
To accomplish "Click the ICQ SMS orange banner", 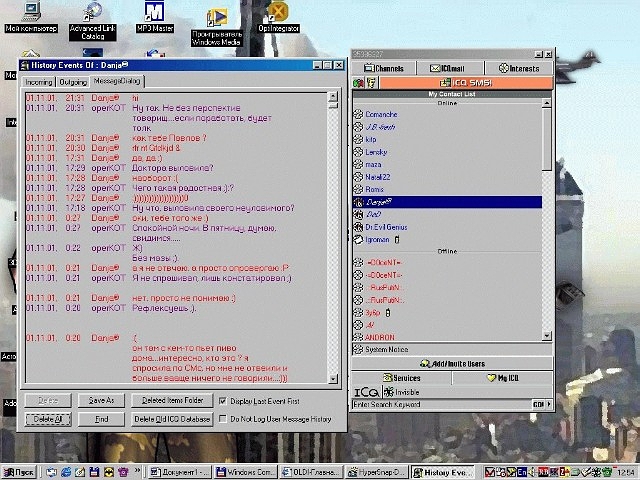I will (x=466, y=83).
